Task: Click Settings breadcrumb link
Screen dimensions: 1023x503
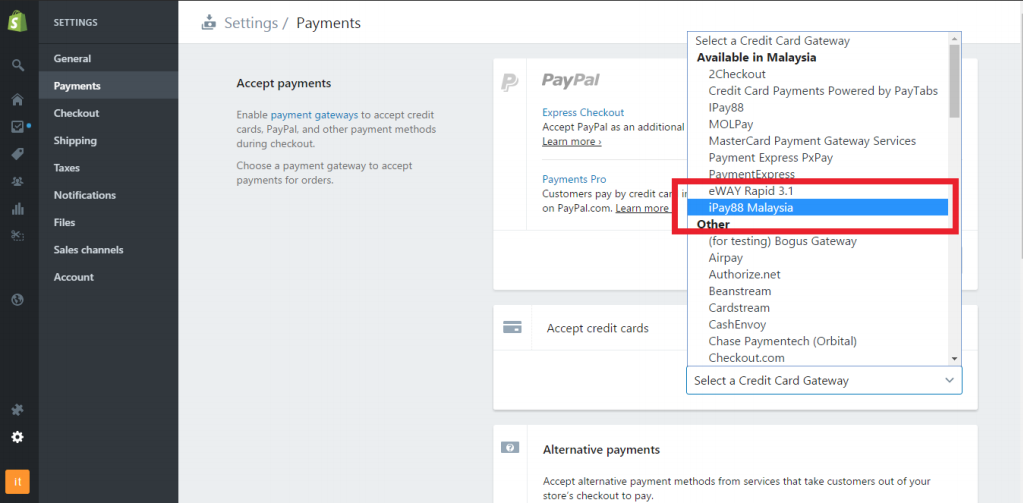Action: (x=251, y=23)
